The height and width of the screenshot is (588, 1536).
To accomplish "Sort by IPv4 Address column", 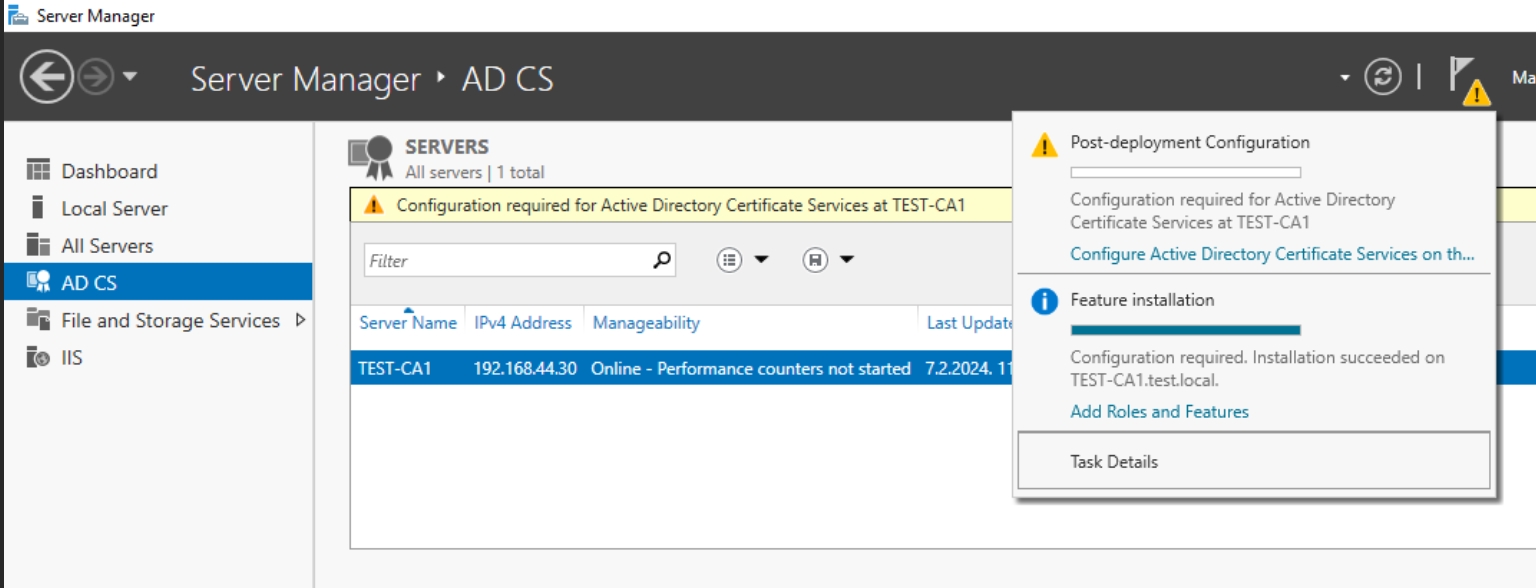I will click(523, 322).
